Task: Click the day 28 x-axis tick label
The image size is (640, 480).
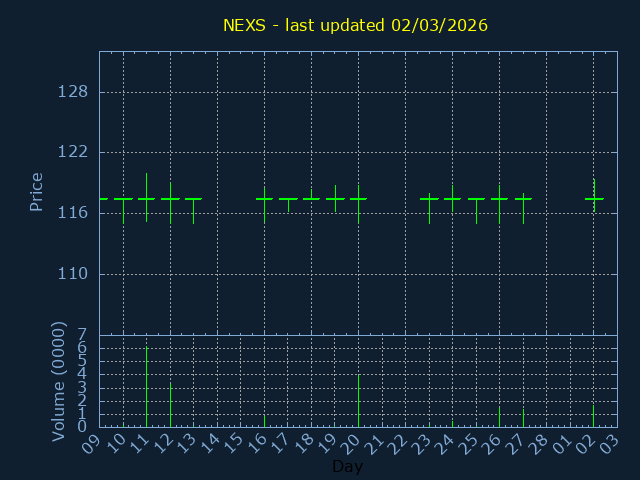Action: point(537,444)
